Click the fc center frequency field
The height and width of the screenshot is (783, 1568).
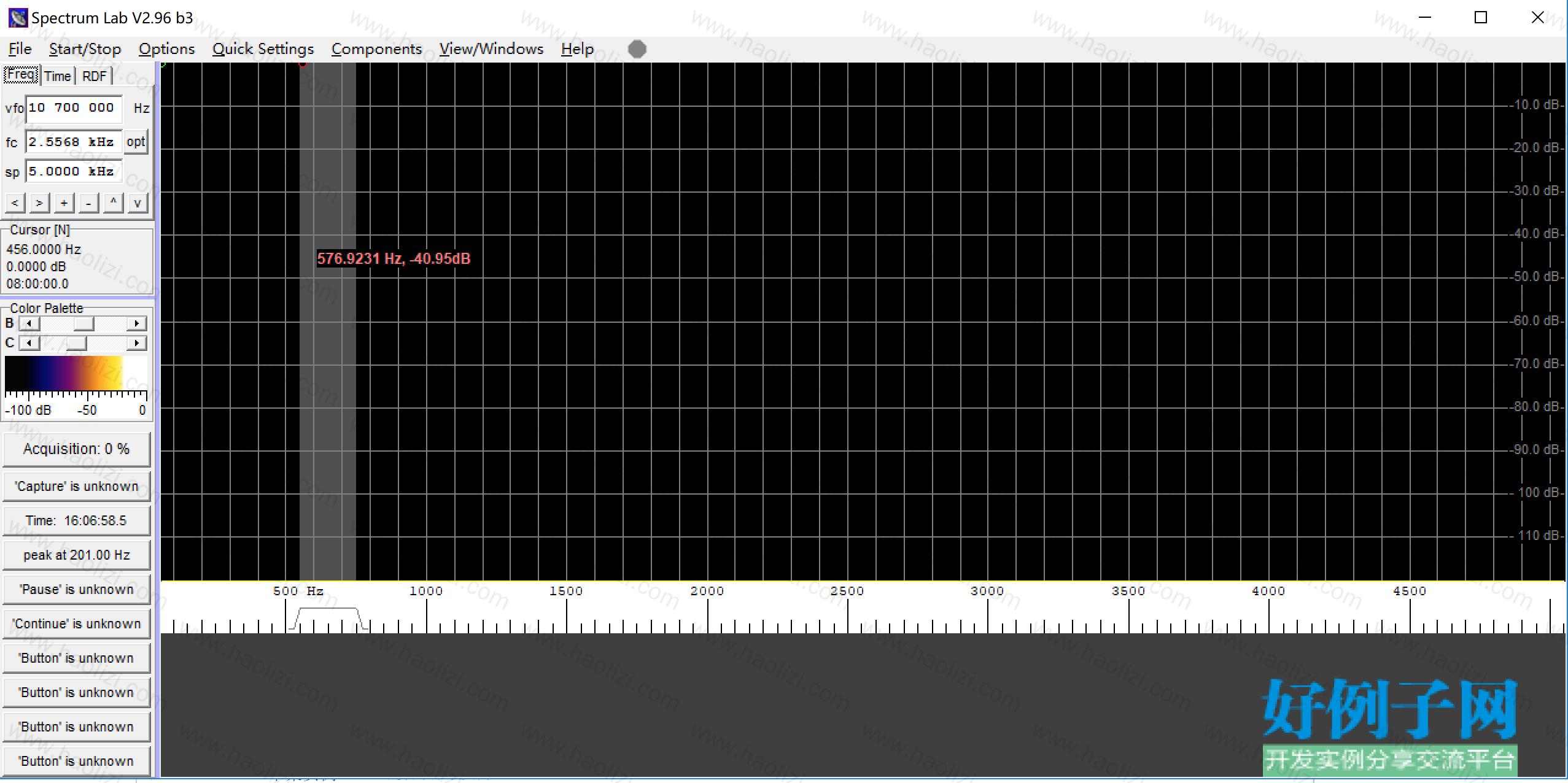tap(74, 142)
